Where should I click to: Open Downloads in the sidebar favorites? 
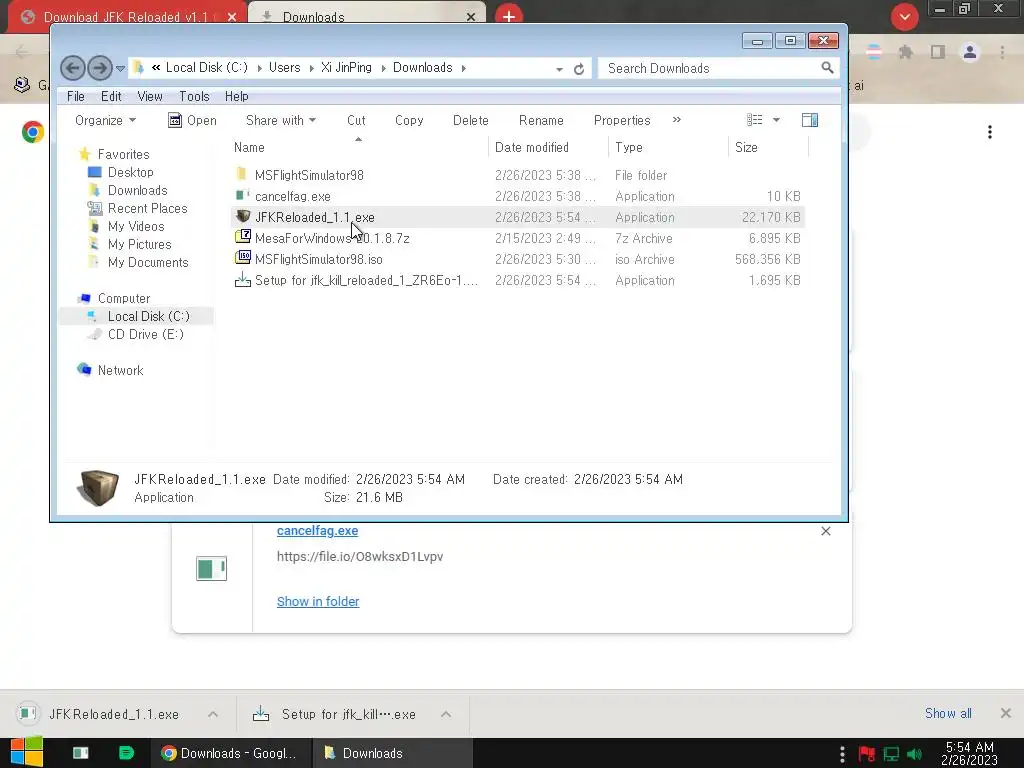point(137,190)
